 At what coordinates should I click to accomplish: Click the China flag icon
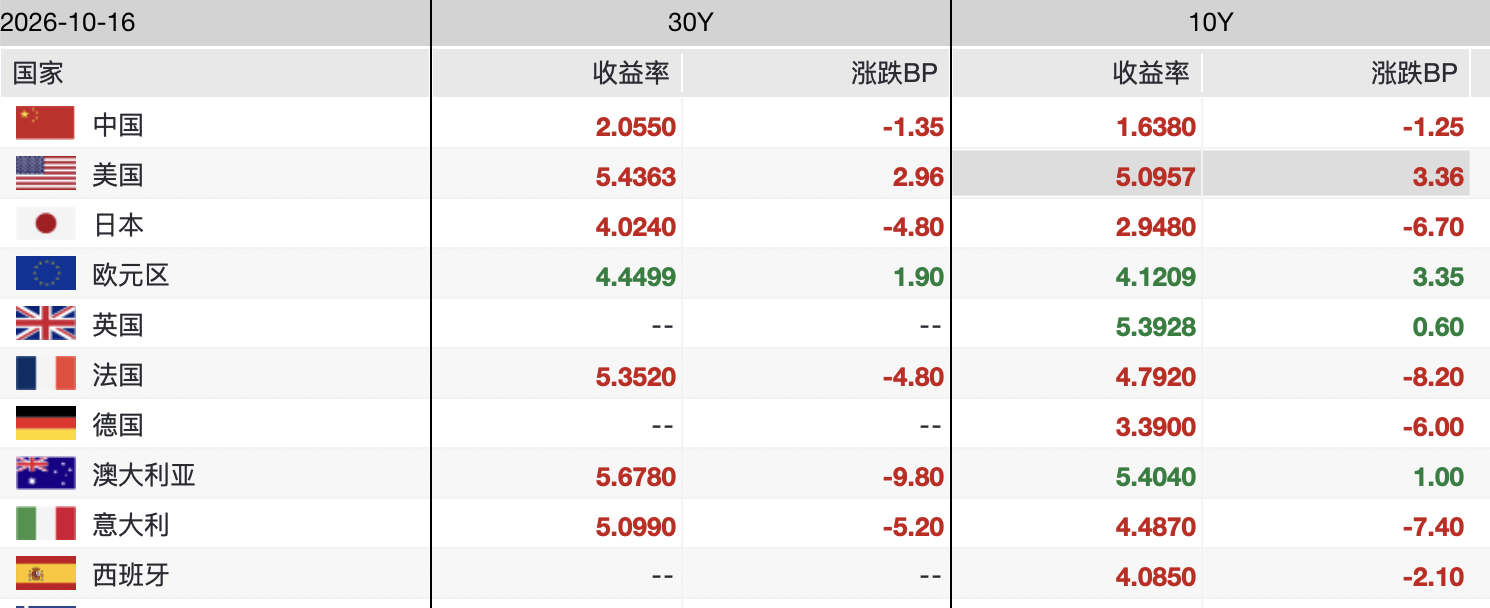pos(46,123)
